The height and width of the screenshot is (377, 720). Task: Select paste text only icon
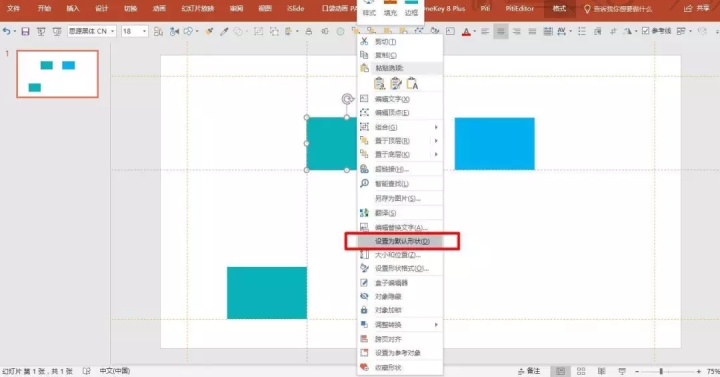412,84
